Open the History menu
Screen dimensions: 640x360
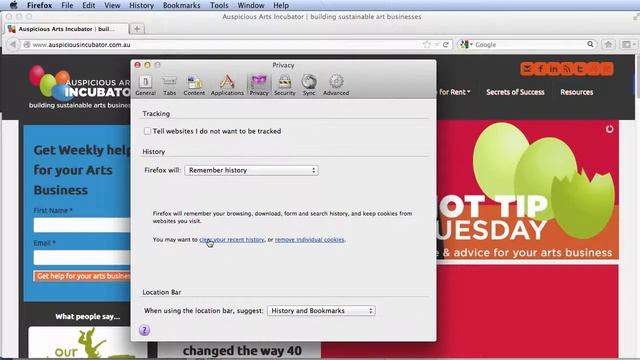point(141,5)
